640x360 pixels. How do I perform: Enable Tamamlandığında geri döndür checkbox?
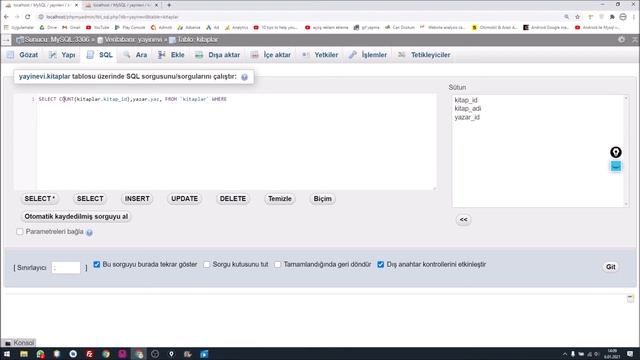click(278, 264)
